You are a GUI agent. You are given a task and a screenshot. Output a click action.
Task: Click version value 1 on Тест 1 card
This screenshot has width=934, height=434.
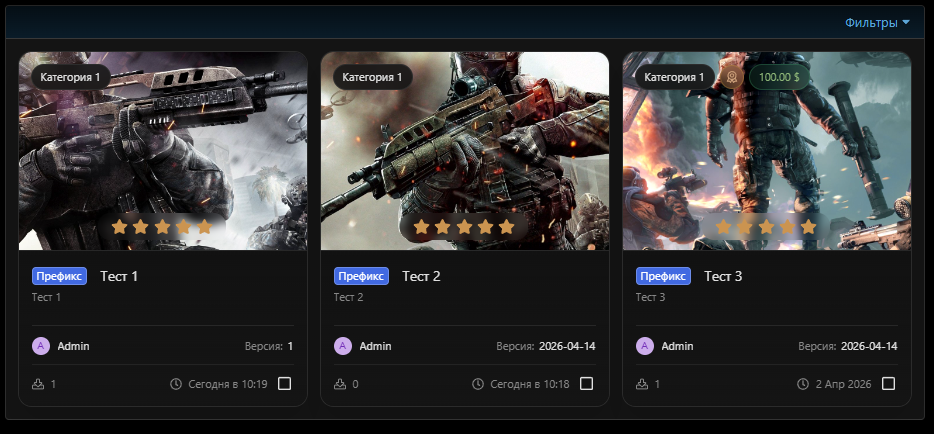point(291,346)
